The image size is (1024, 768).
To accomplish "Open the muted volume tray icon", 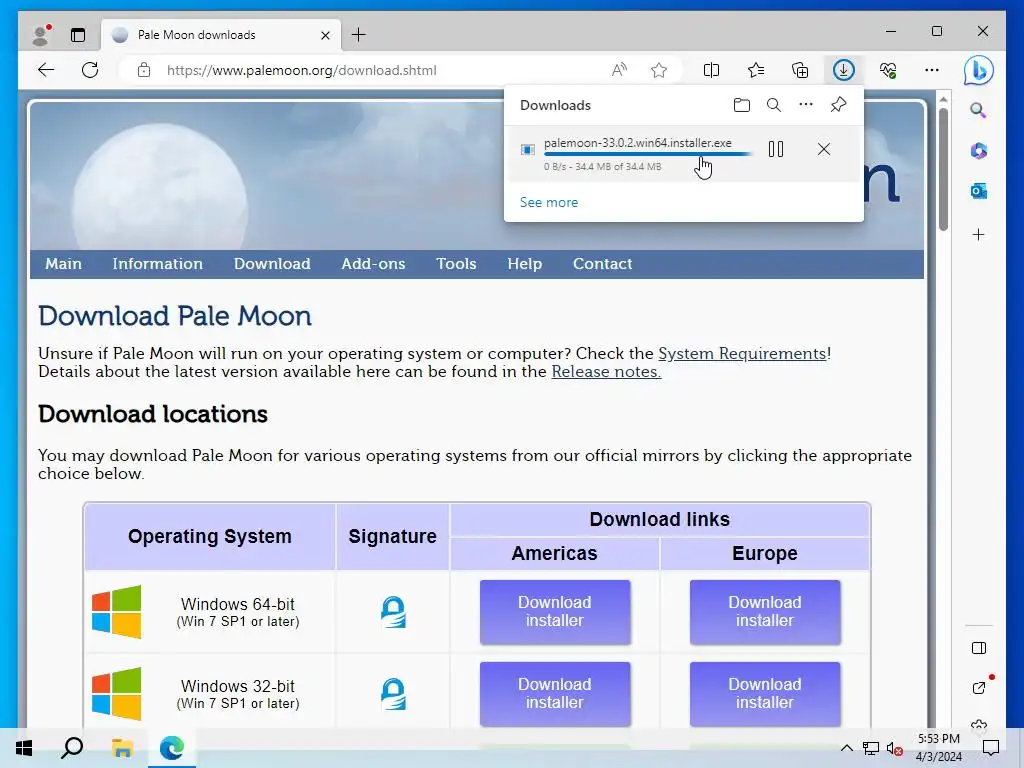I will [x=894, y=748].
